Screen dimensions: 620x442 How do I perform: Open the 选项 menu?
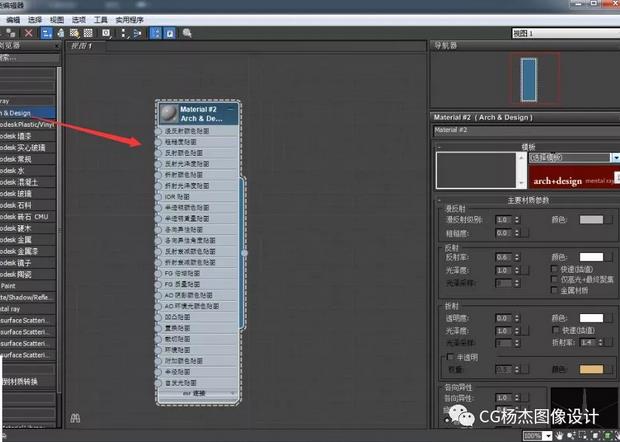point(79,20)
